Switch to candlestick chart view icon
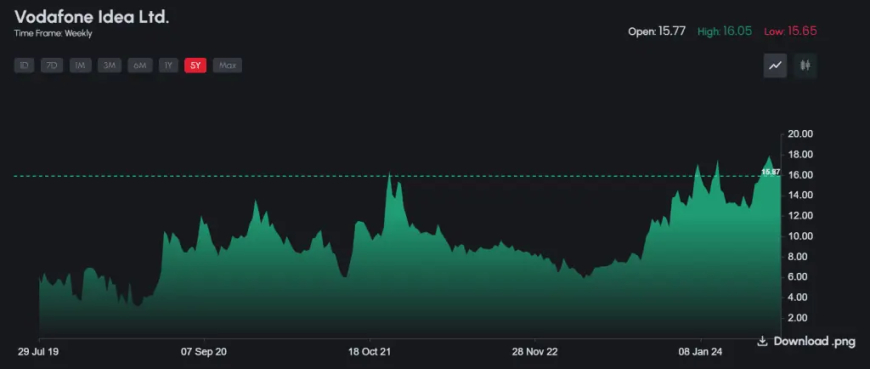 805,65
